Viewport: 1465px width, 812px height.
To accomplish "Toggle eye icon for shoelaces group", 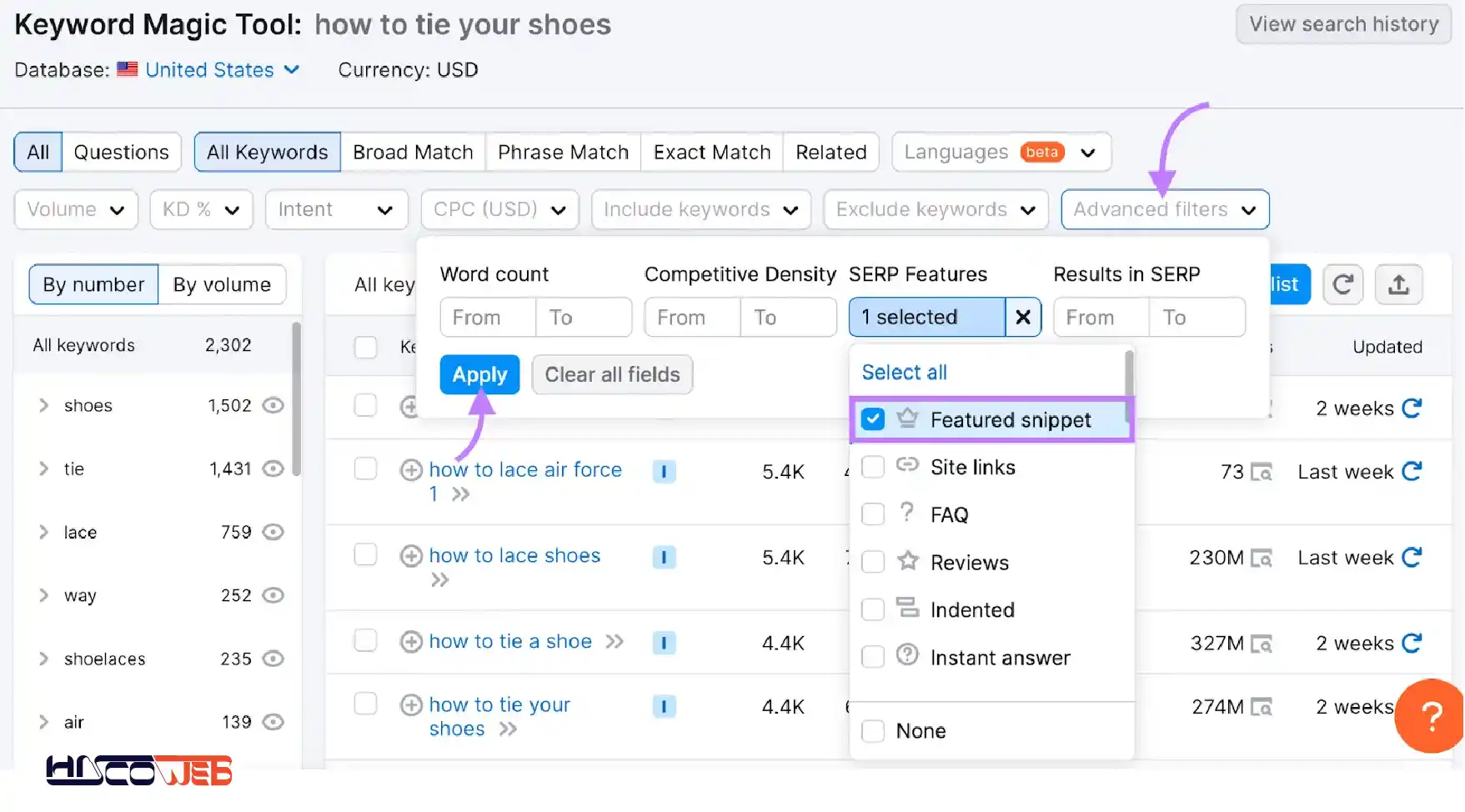I will tap(273, 659).
